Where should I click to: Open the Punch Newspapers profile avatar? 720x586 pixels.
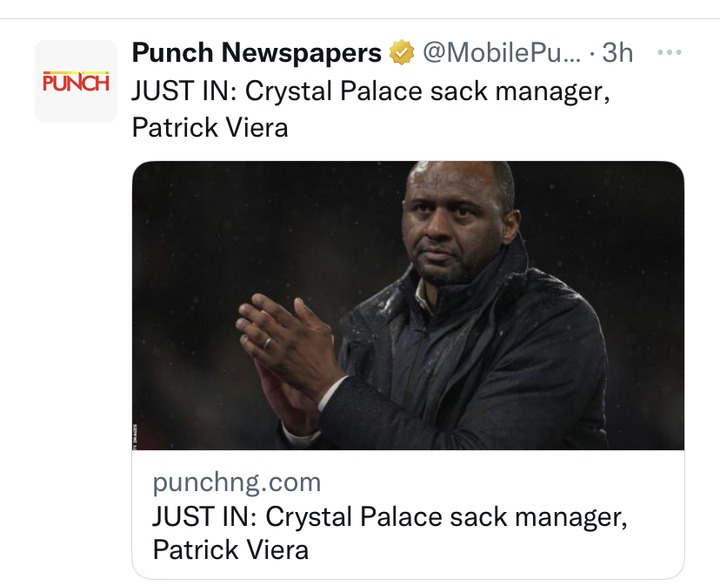(76, 81)
